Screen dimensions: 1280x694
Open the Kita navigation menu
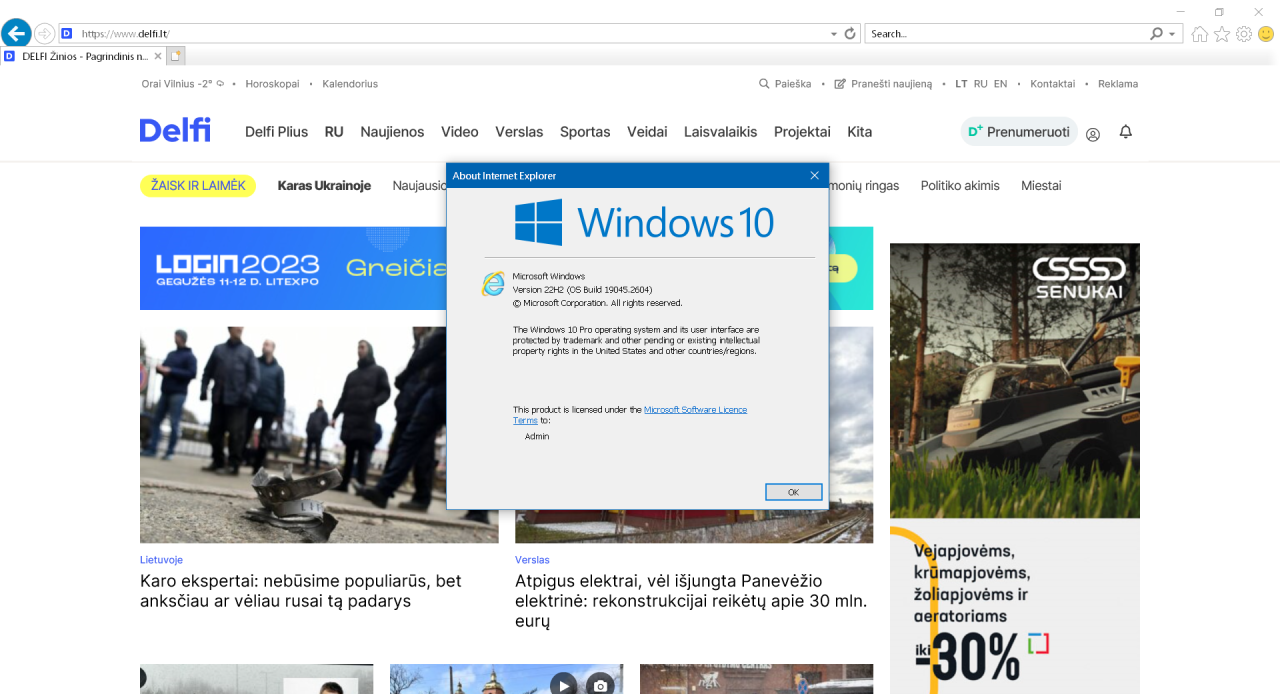click(859, 132)
